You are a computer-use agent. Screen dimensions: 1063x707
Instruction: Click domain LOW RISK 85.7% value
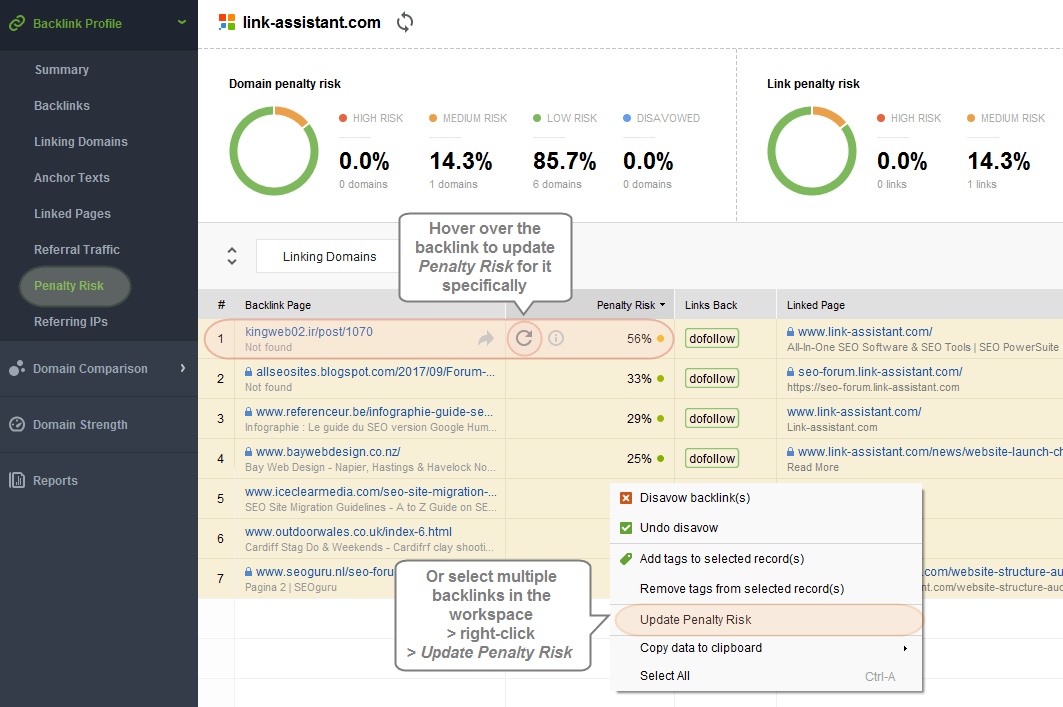coord(564,161)
